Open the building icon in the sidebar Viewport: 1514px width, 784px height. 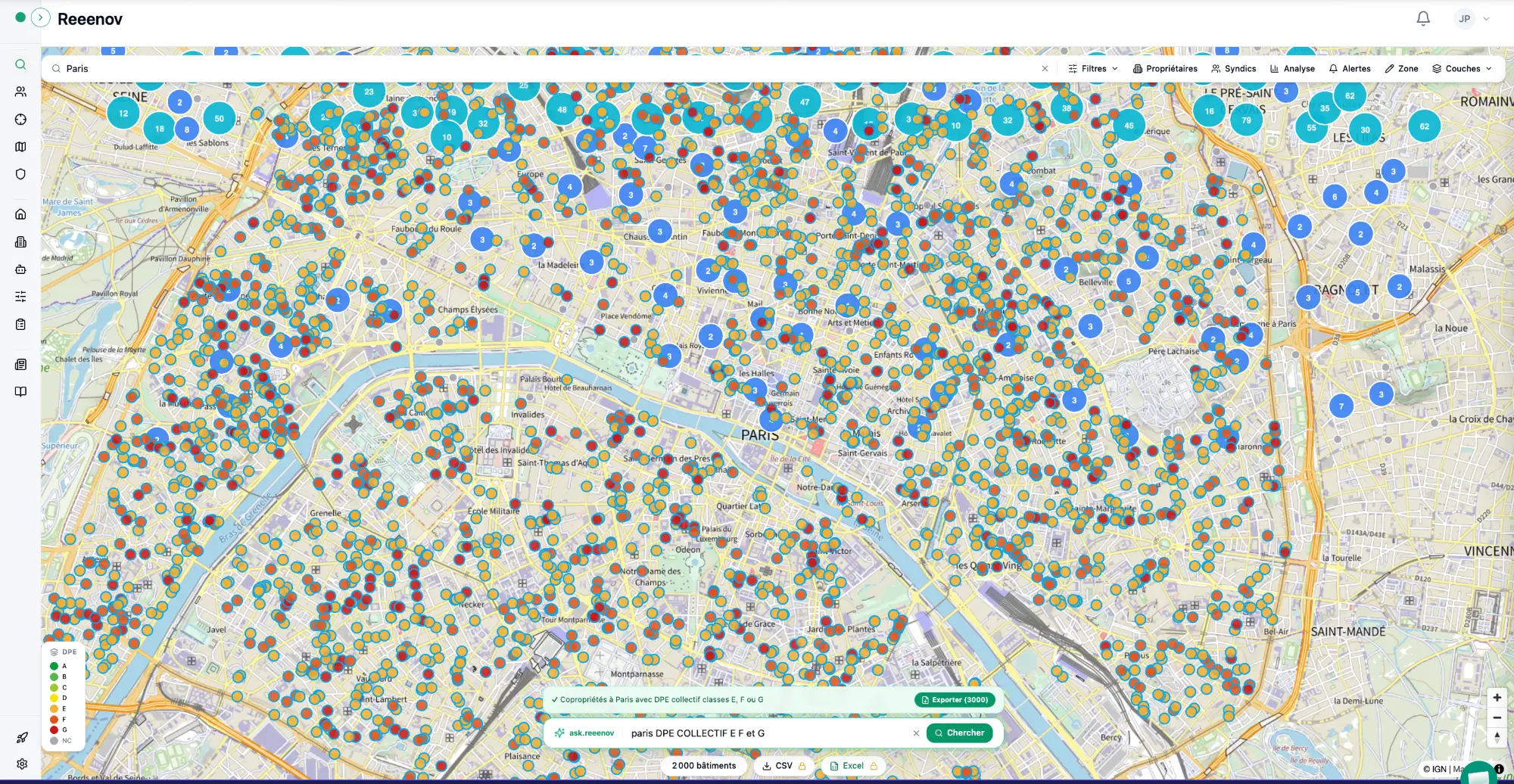[20, 242]
